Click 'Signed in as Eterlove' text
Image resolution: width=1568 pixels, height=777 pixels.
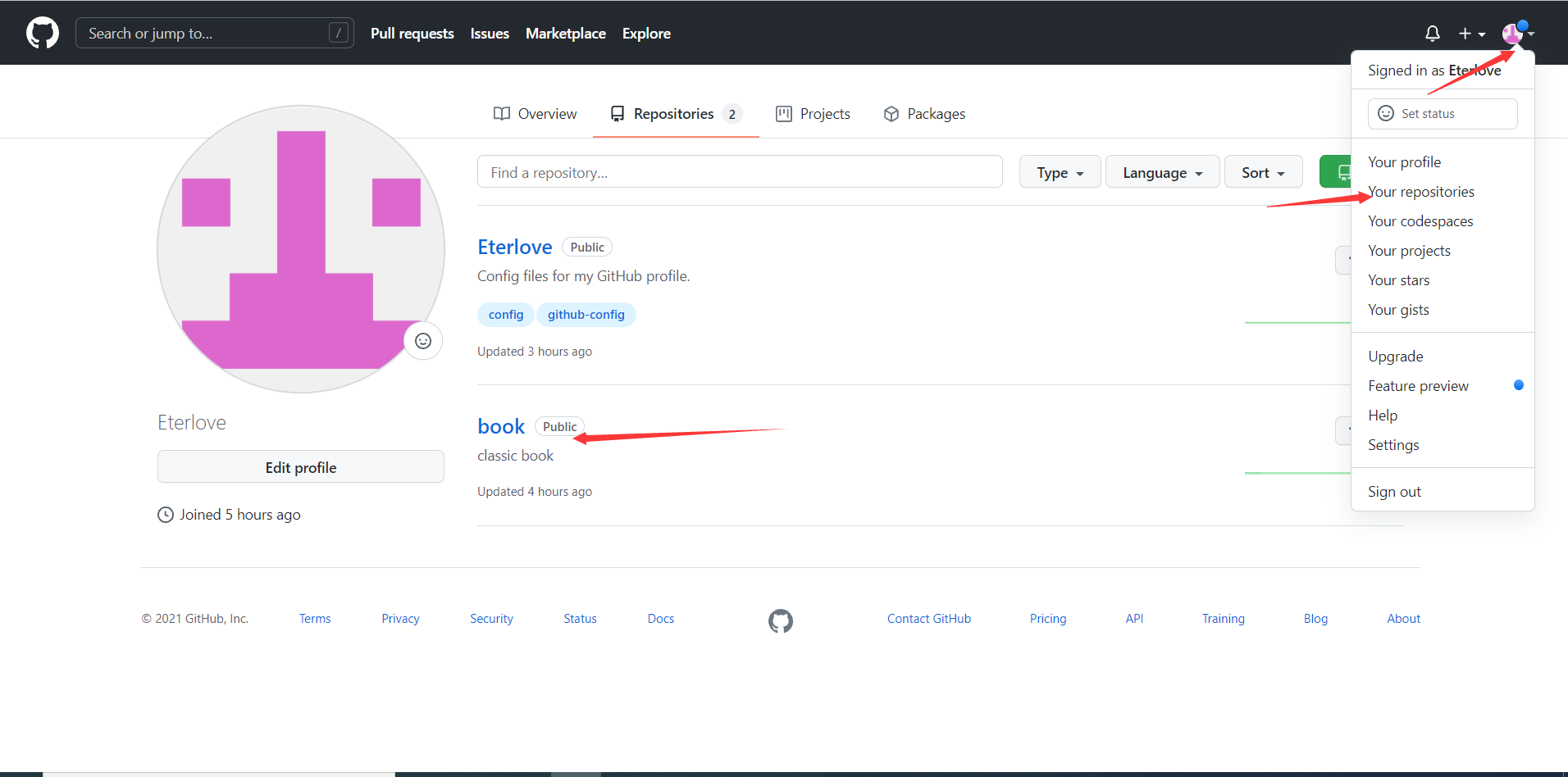[x=1434, y=70]
